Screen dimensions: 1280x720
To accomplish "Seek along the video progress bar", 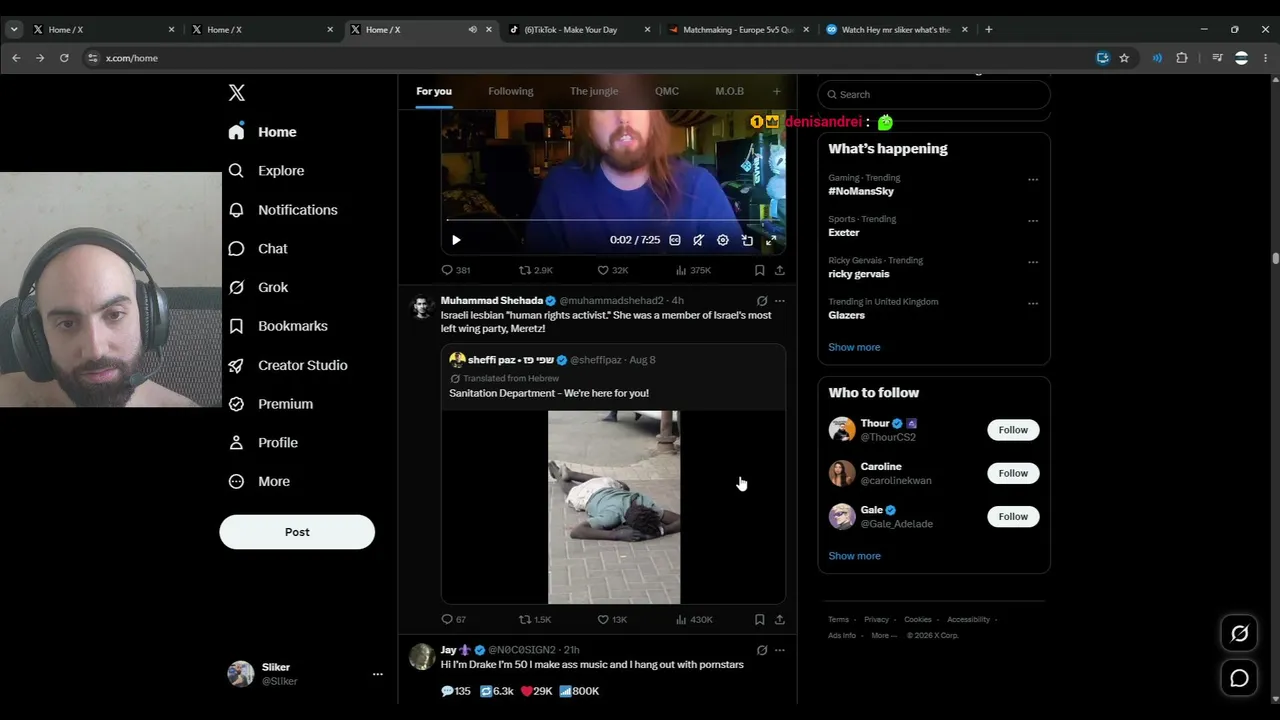I will (613, 220).
